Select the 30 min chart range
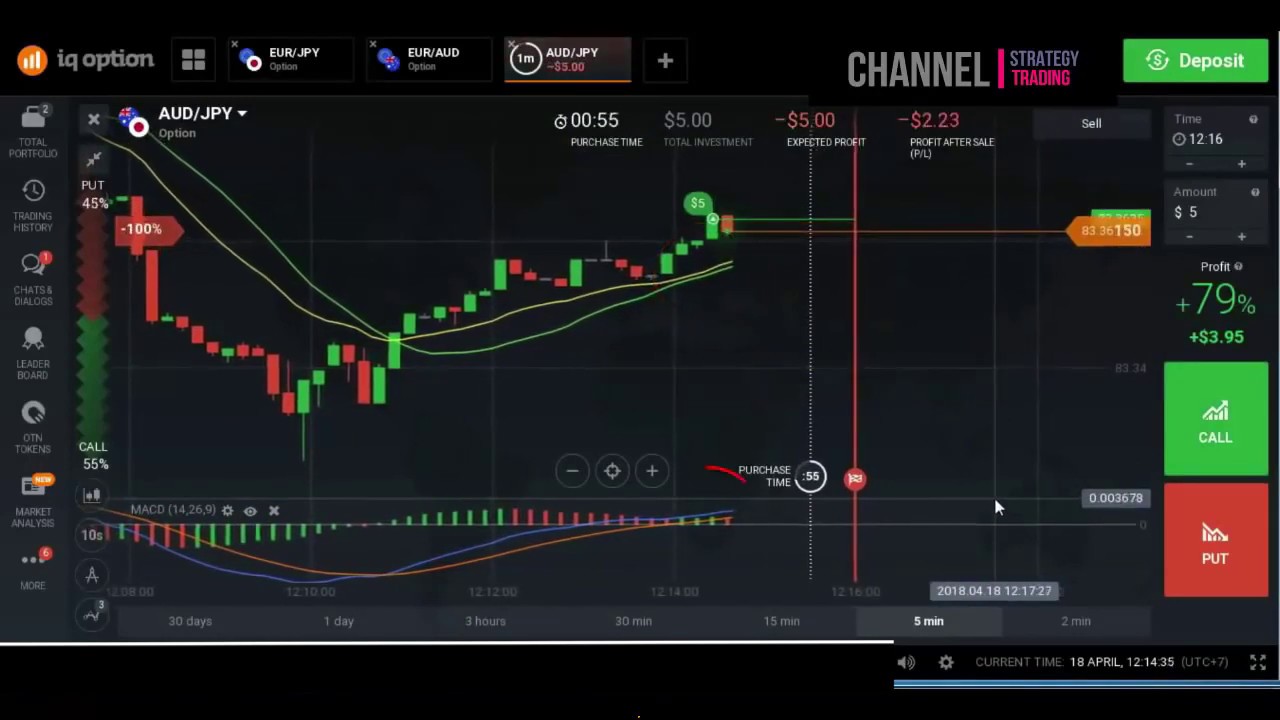Image resolution: width=1280 pixels, height=720 pixels. [634, 621]
